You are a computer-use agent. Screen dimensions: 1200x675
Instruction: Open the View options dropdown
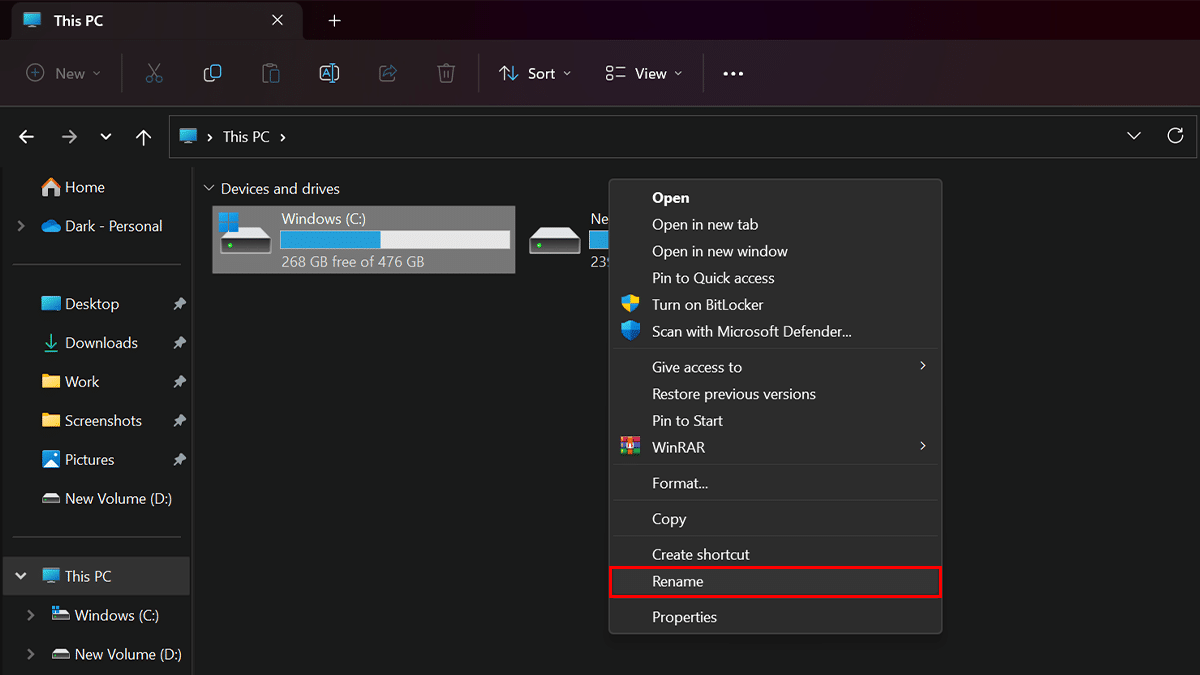(x=644, y=73)
